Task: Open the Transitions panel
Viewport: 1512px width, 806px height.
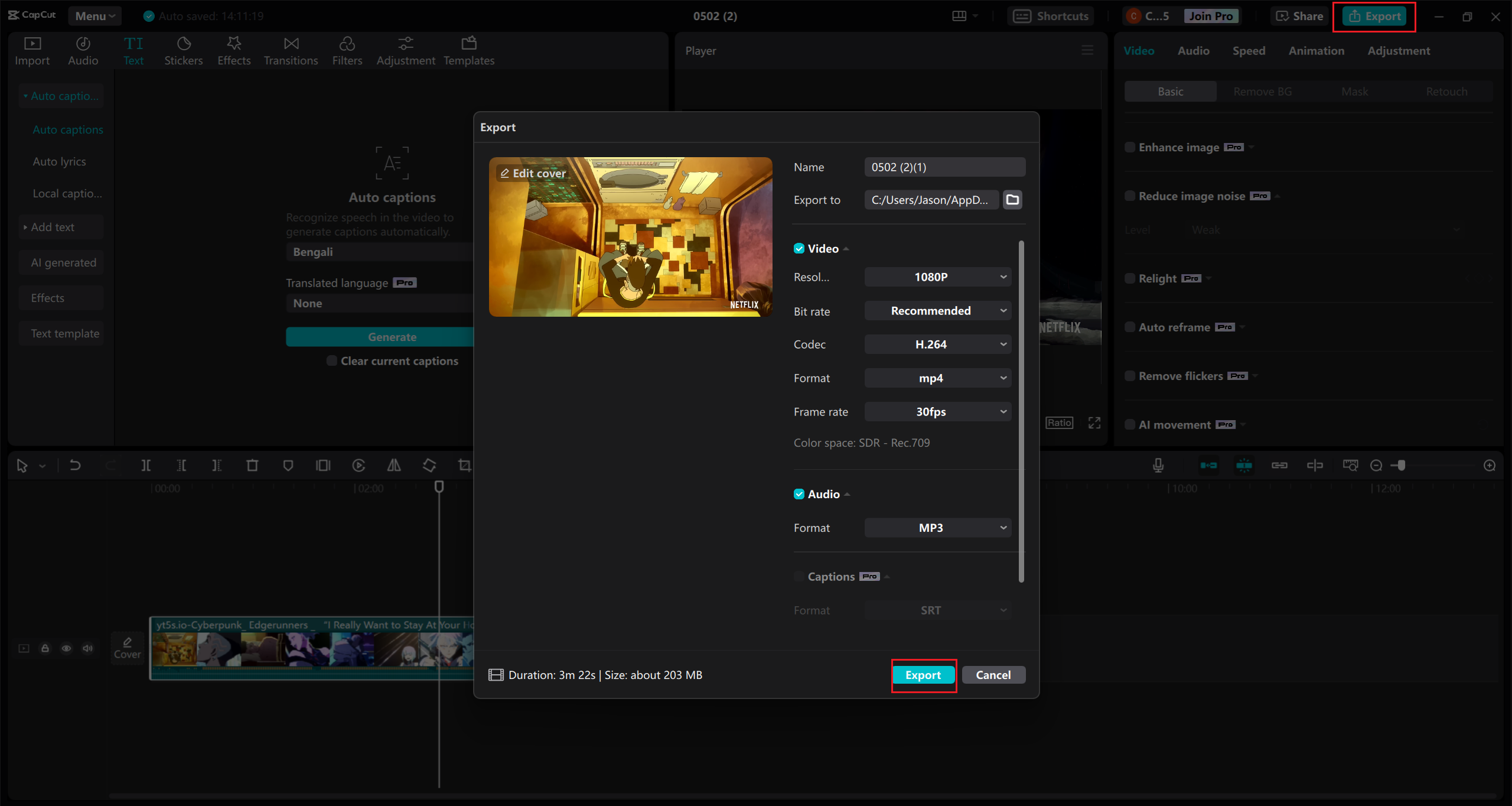Action: click(x=291, y=50)
